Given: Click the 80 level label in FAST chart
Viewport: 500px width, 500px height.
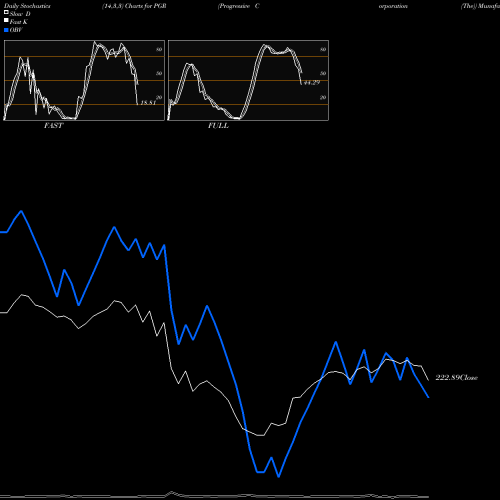Looking at the screenshot, I should click(x=159, y=49).
